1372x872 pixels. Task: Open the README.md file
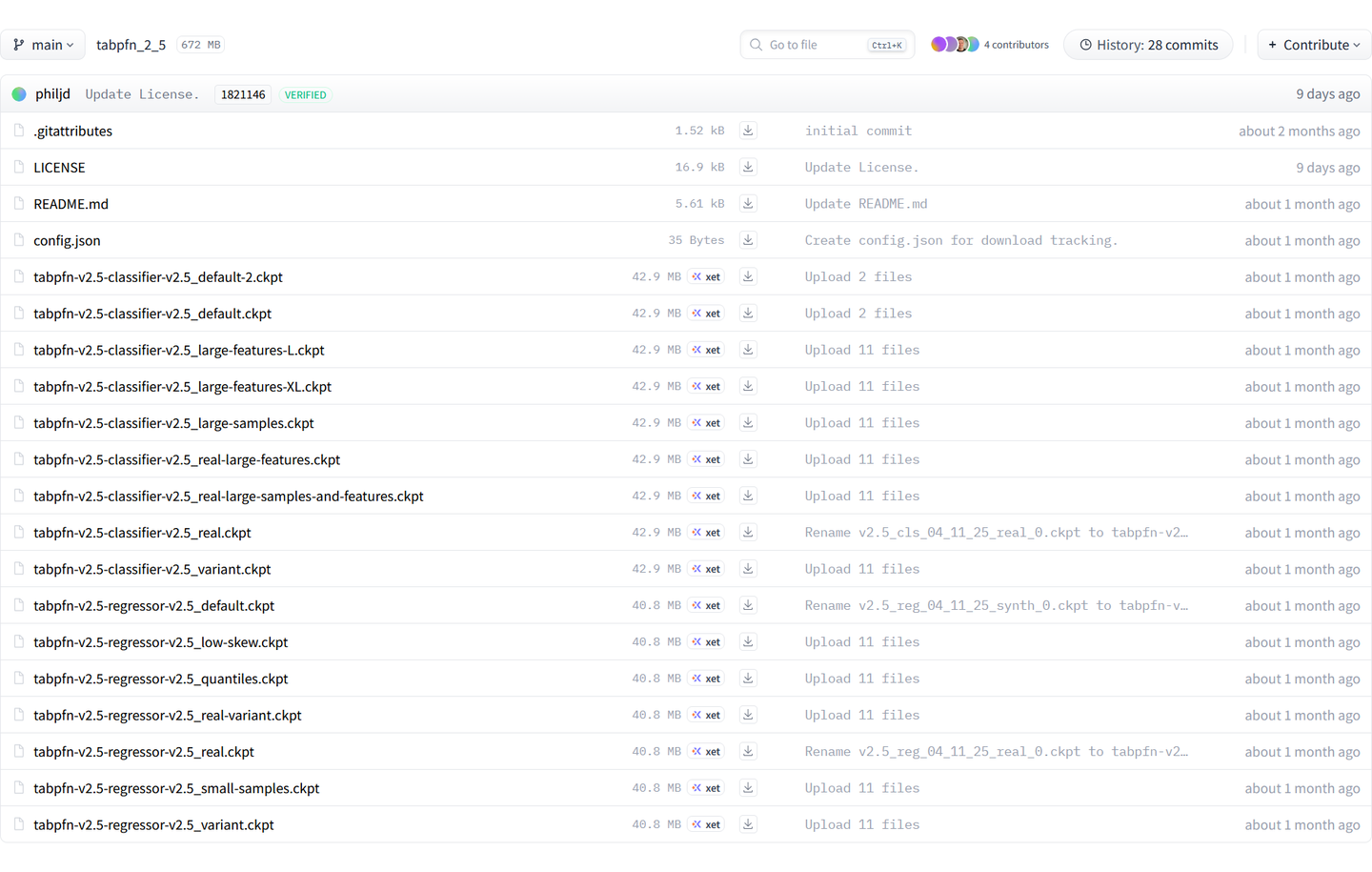[x=71, y=204]
